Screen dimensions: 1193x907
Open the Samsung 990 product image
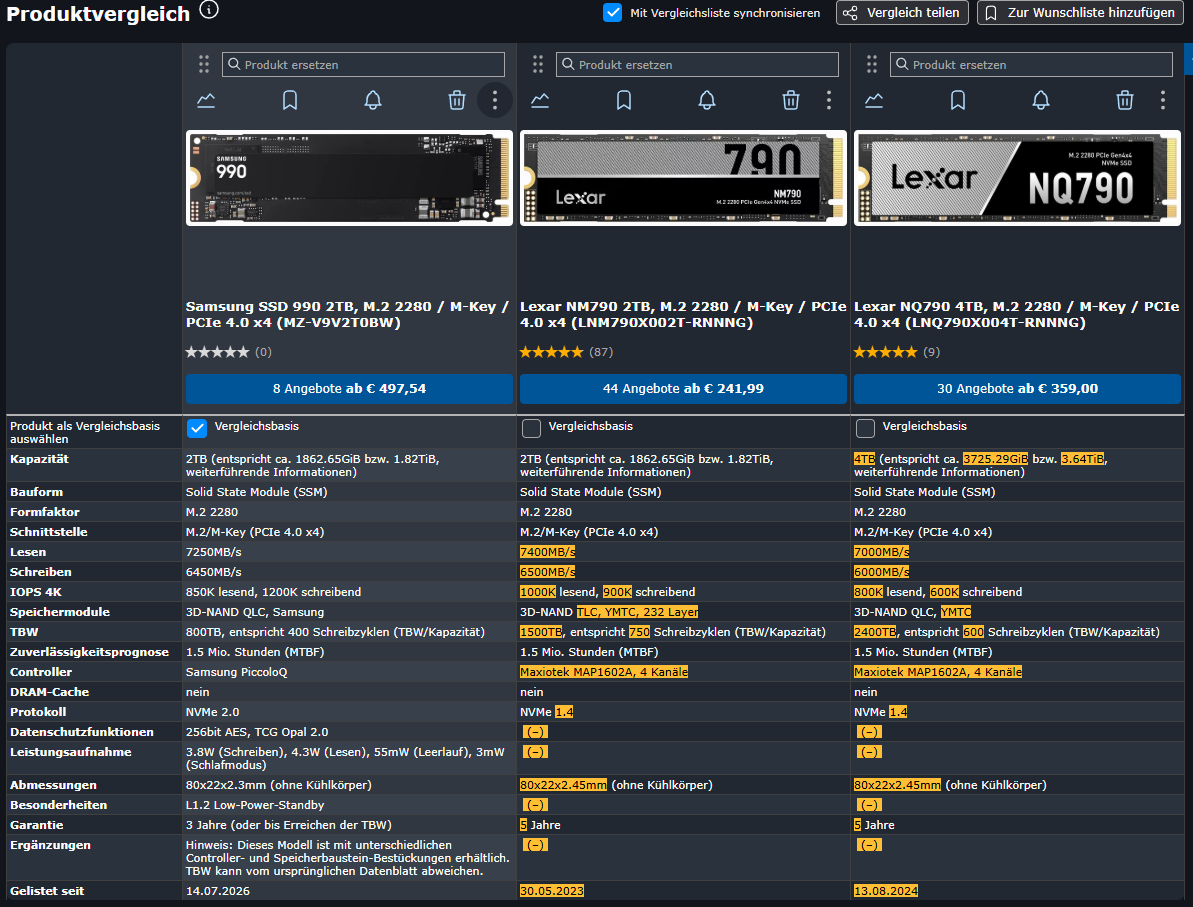point(349,178)
